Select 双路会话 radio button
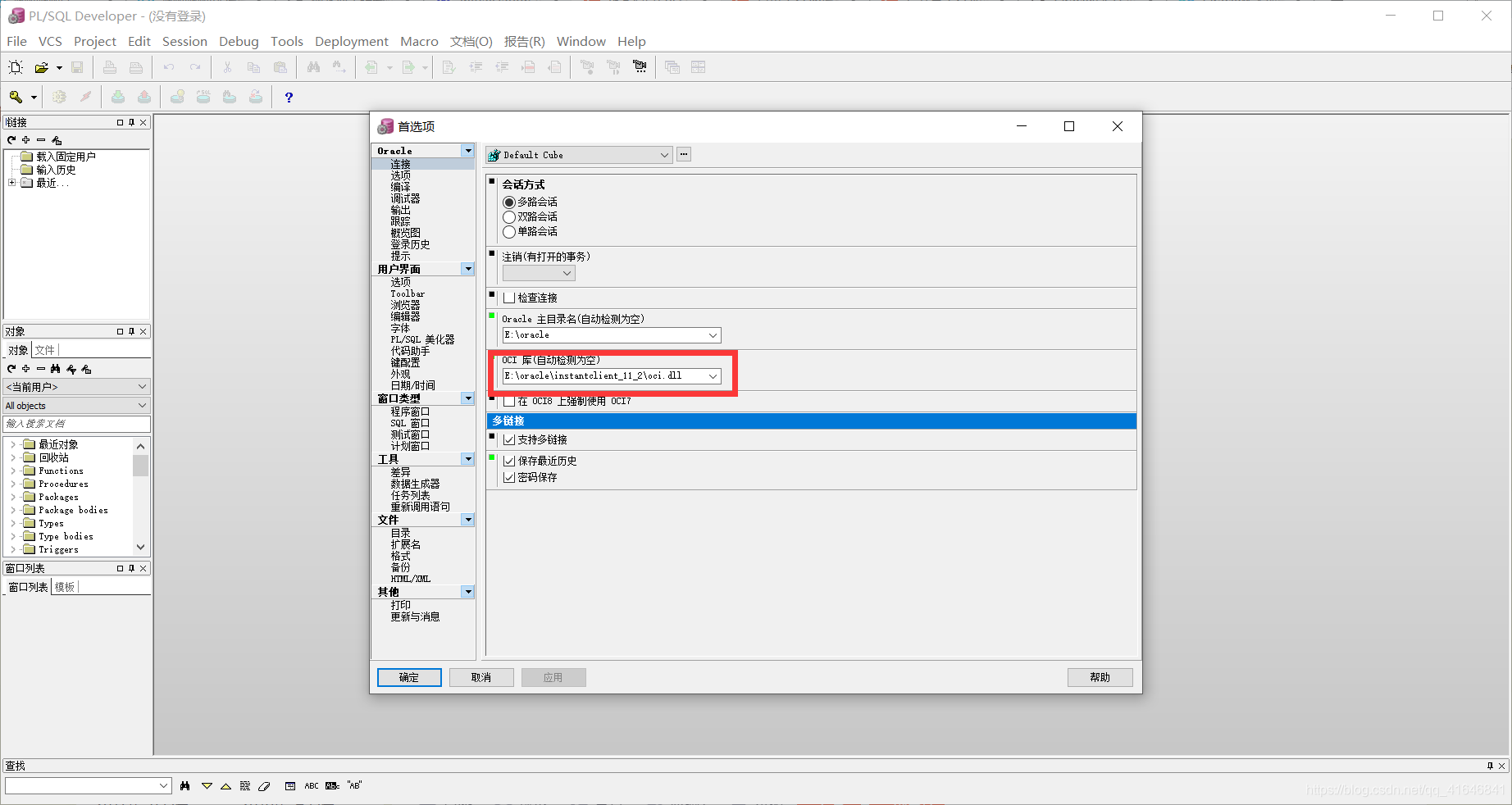 (x=509, y=217)
